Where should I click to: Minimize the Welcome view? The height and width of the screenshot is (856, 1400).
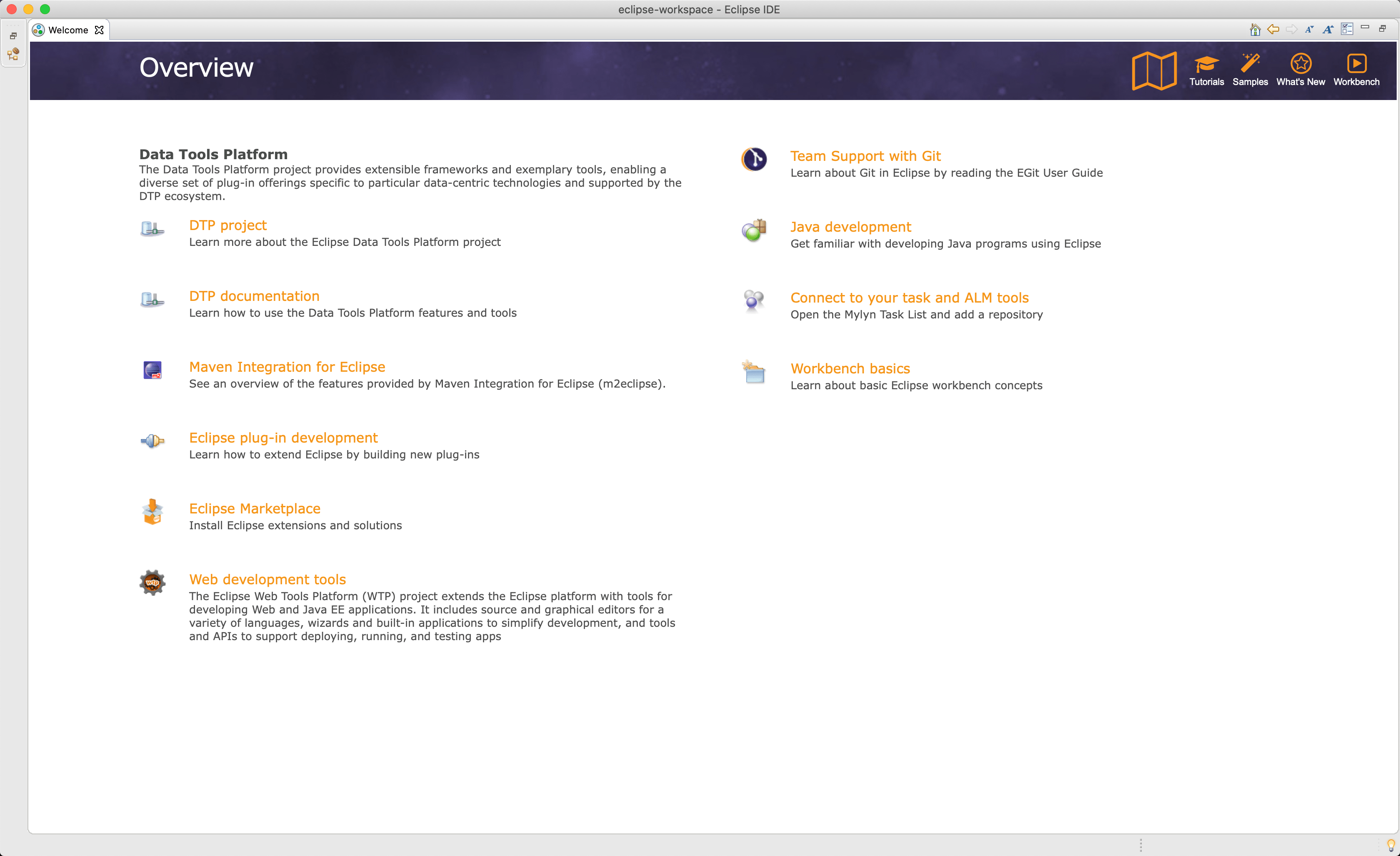(1365, 27)
